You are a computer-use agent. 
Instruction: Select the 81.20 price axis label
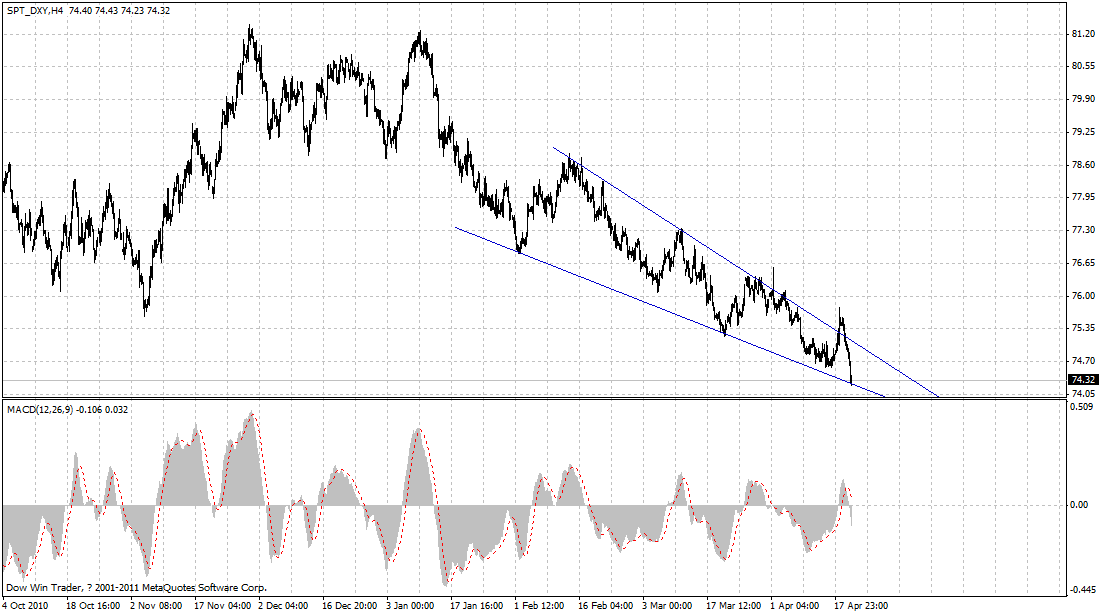pyautogui.click(x=1083, y=34)
